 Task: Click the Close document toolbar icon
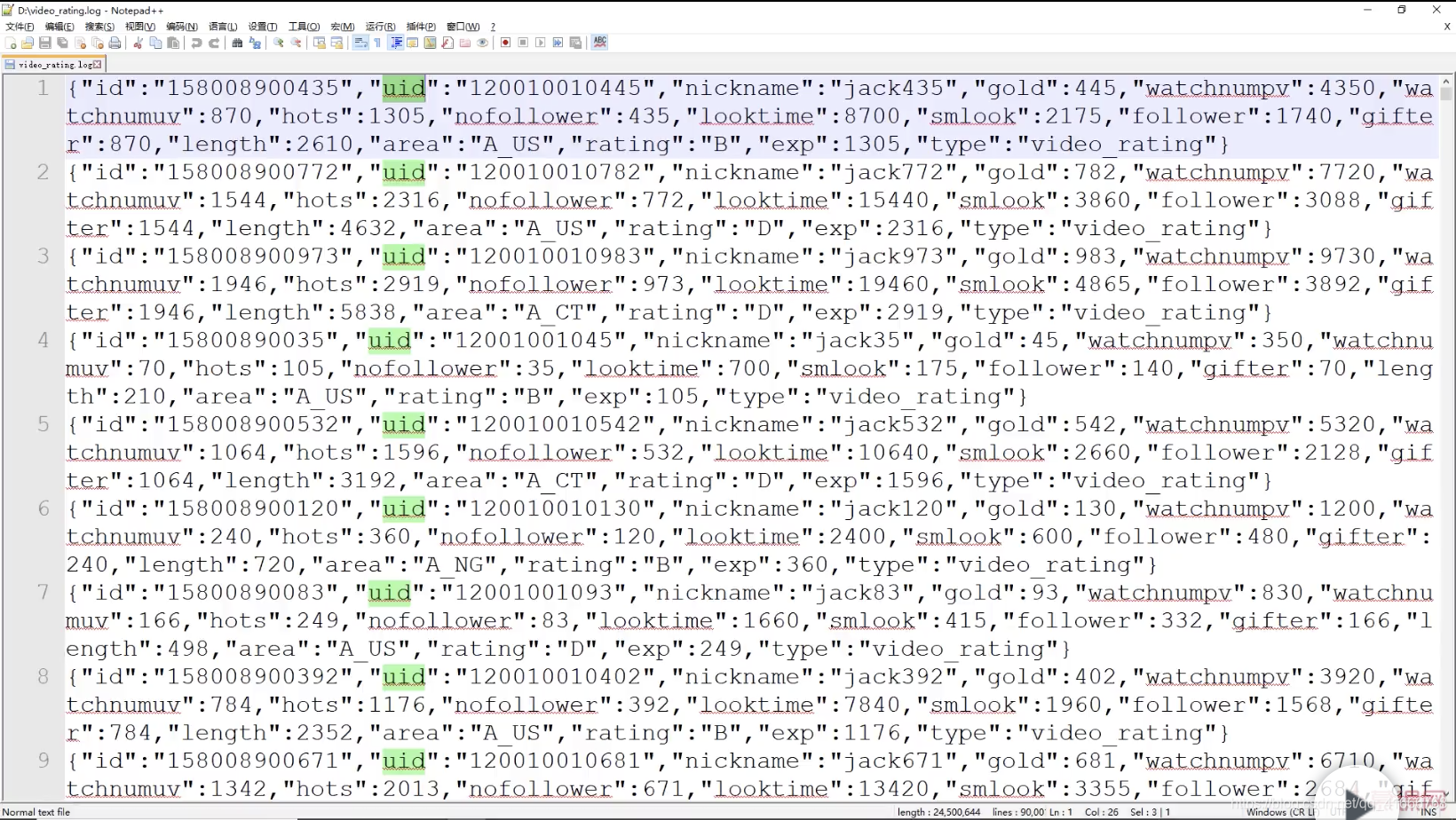coord(80,43)
